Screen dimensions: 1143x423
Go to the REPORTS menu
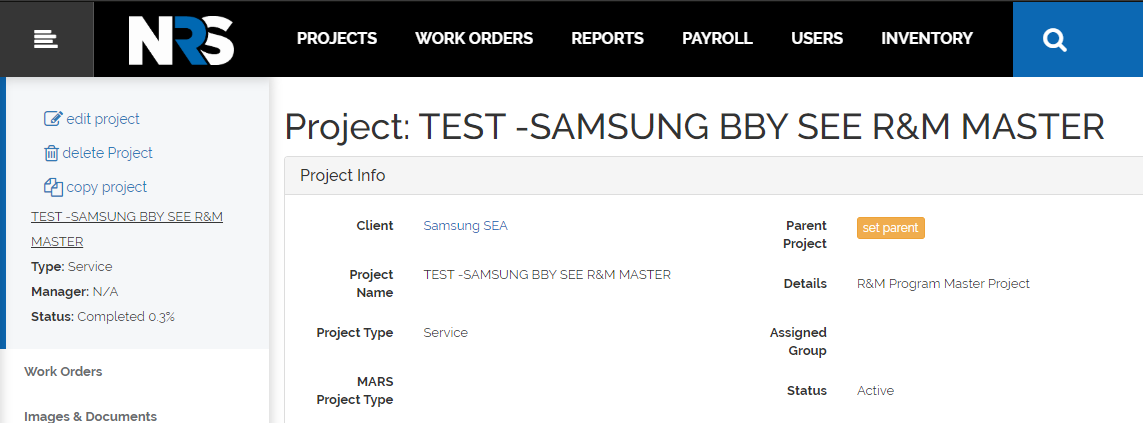click(607, 39)
